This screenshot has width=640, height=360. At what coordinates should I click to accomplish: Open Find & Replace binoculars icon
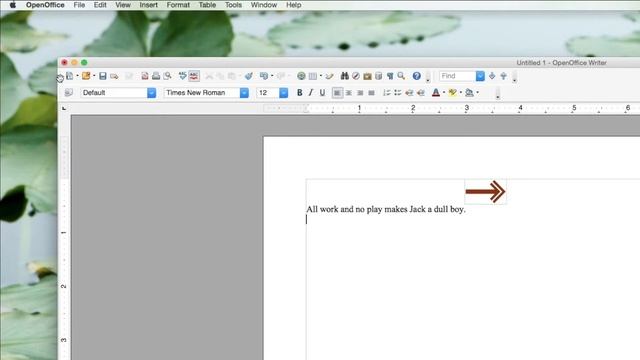(345, 76)
